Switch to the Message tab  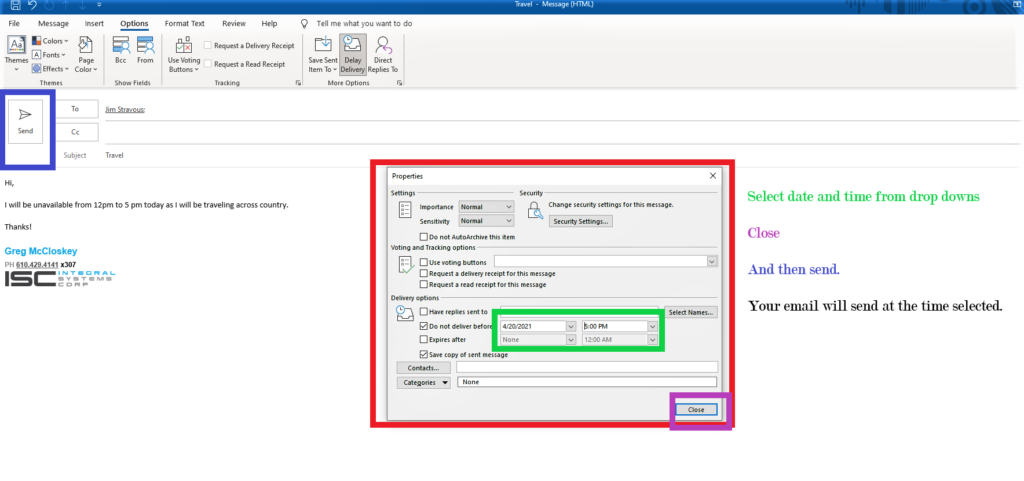point(54,23)
